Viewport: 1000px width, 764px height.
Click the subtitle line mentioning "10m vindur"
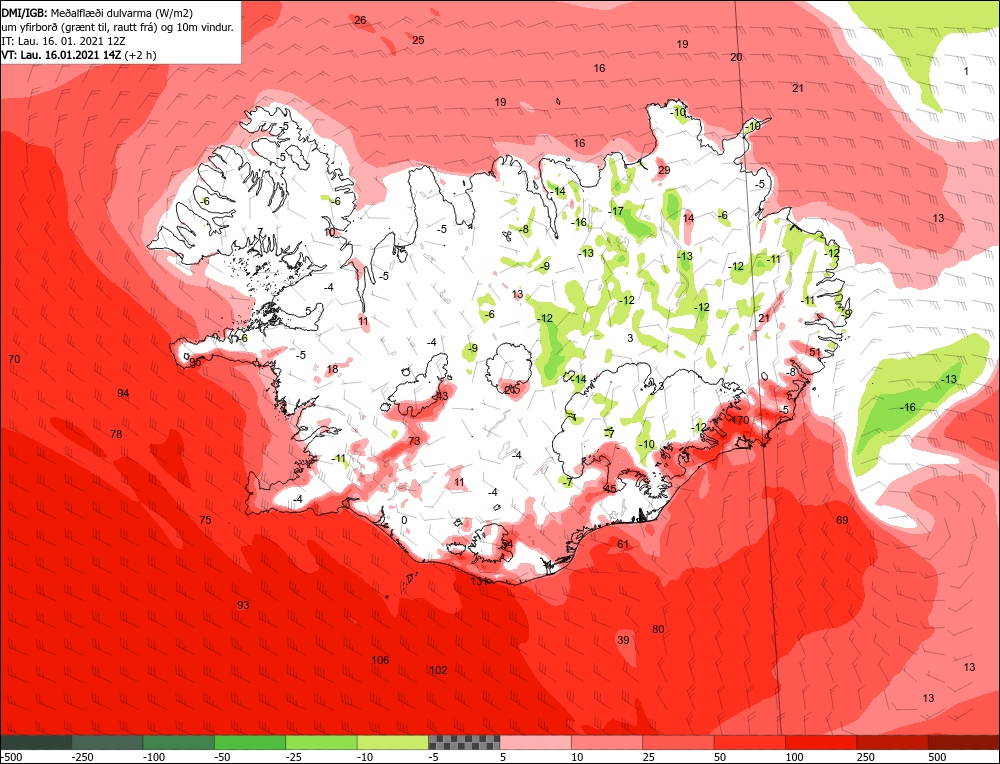coord(117,27)
